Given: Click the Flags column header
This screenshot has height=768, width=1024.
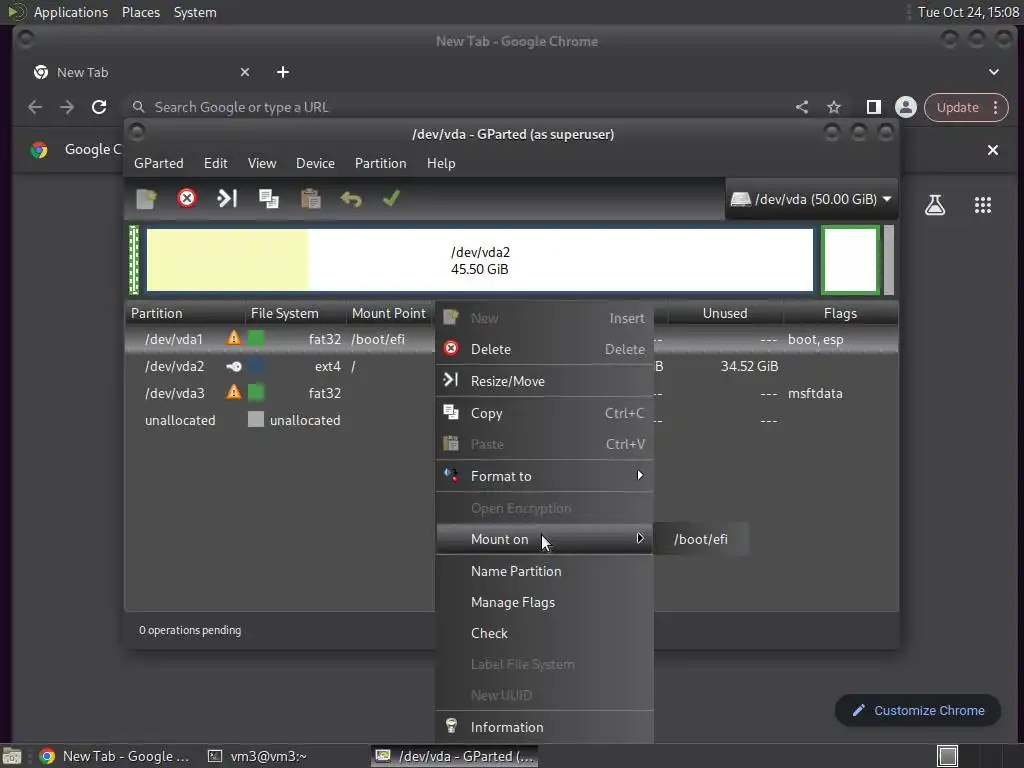Looking at the screenshot, I should point(840,313).
